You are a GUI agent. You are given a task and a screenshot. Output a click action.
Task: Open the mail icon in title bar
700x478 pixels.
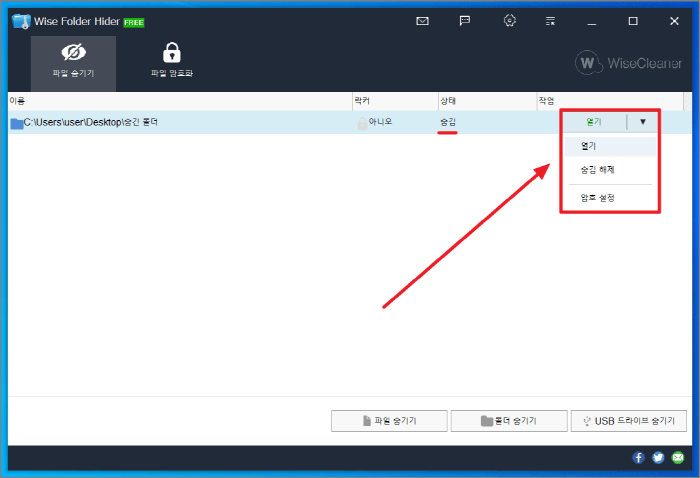pyautogui.click(x=422, y=21)
